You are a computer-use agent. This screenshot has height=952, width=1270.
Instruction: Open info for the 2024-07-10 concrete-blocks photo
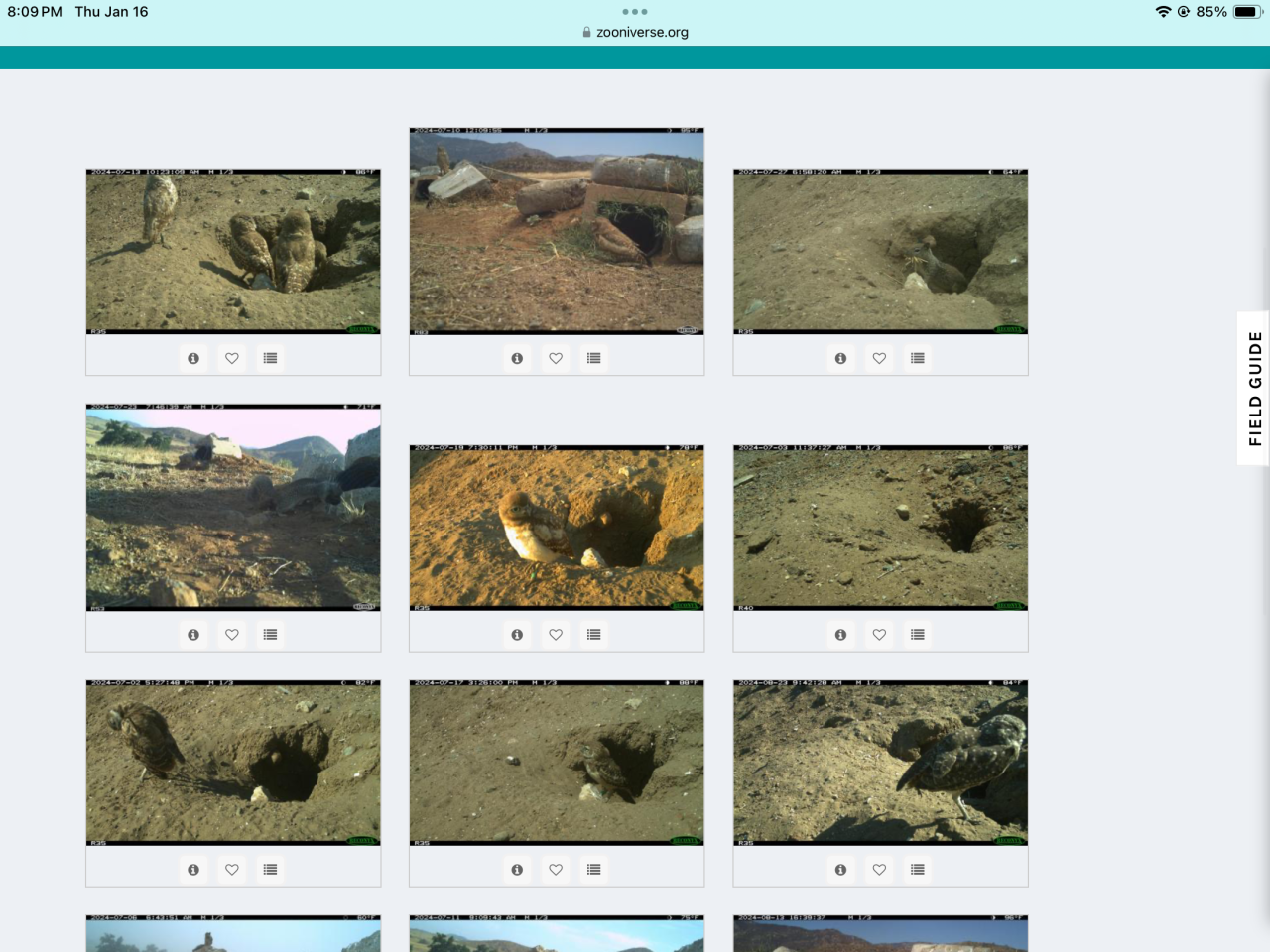click(517, 358)
